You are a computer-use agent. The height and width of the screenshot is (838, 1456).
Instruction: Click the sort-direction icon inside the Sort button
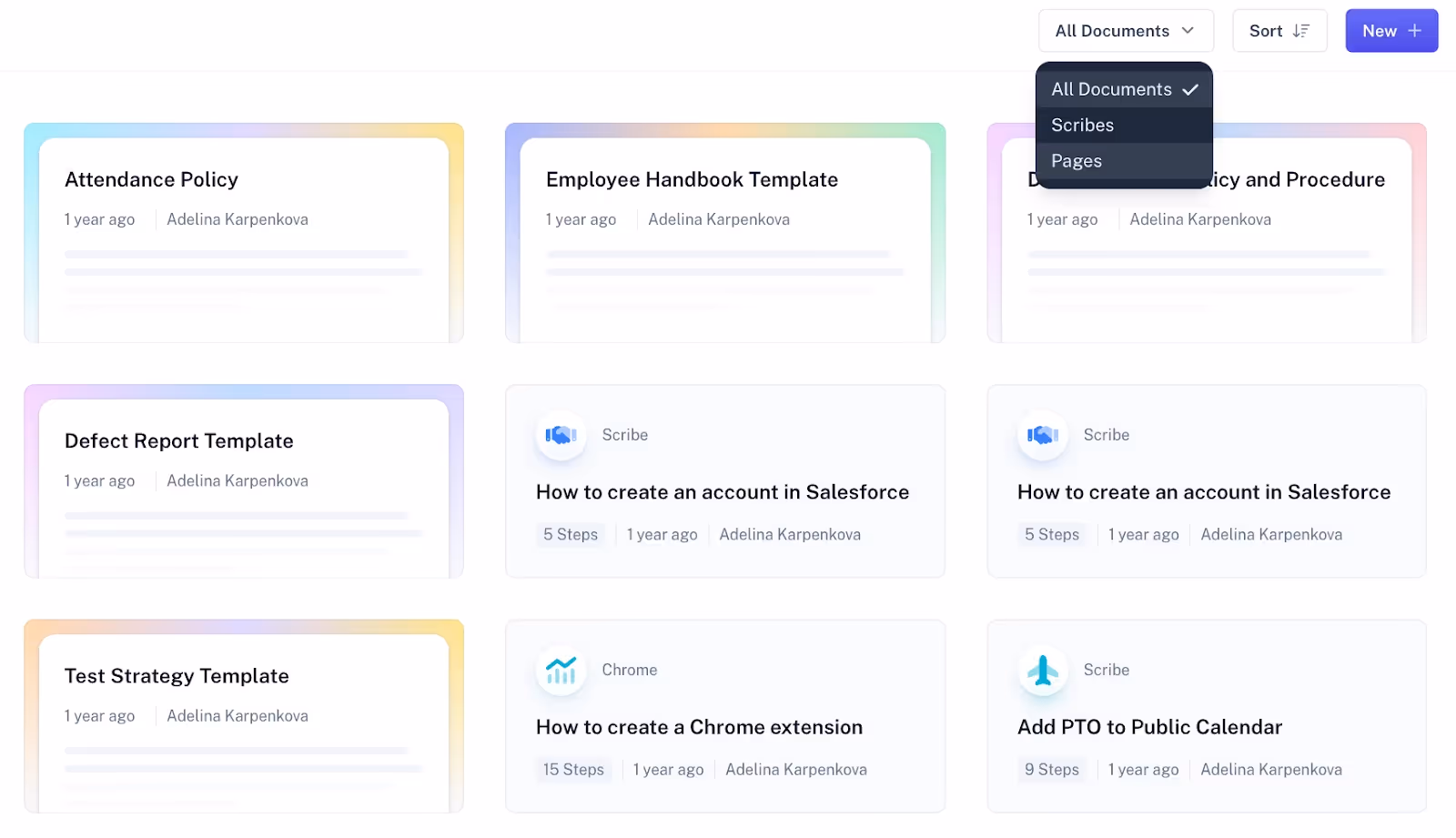point(1303,30)
